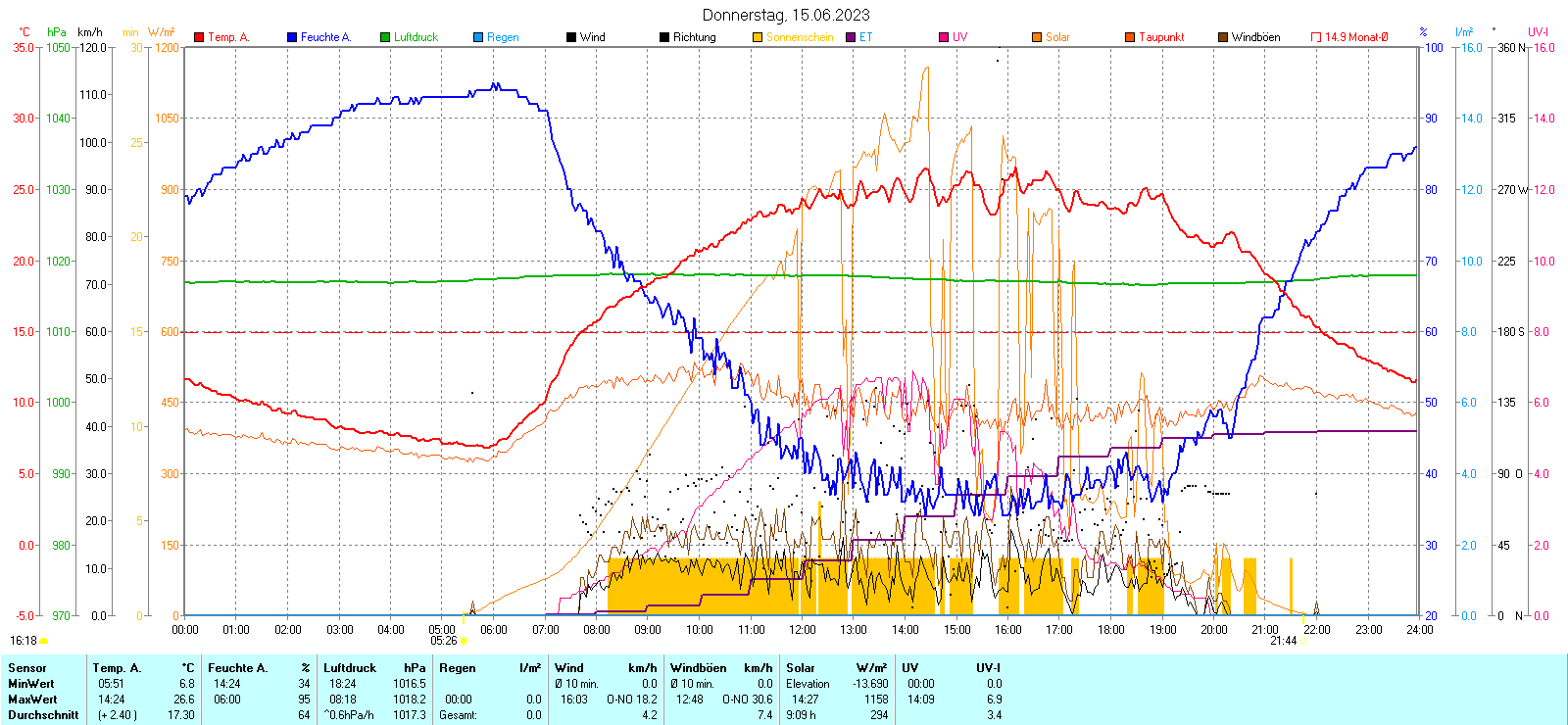The image size is (1568, 725).
Task: Select the magenta UV legend square
Action: tap(944, 37)
